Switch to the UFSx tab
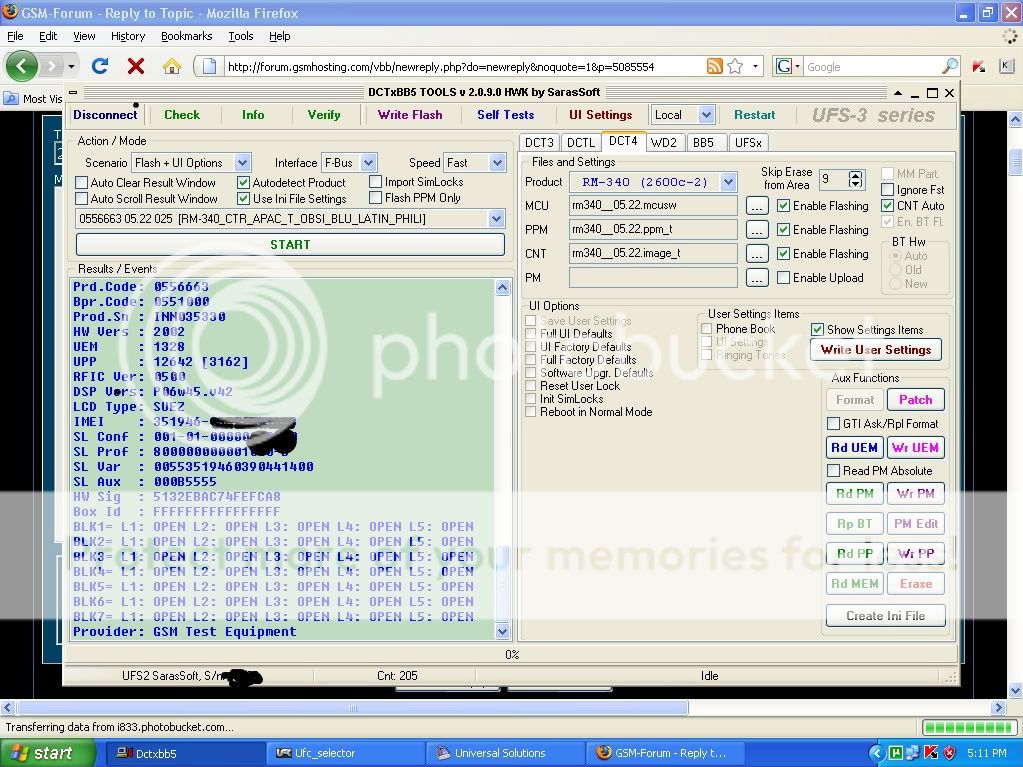The width and height of the screenshot is (1023, 767). tap(748, 143)
